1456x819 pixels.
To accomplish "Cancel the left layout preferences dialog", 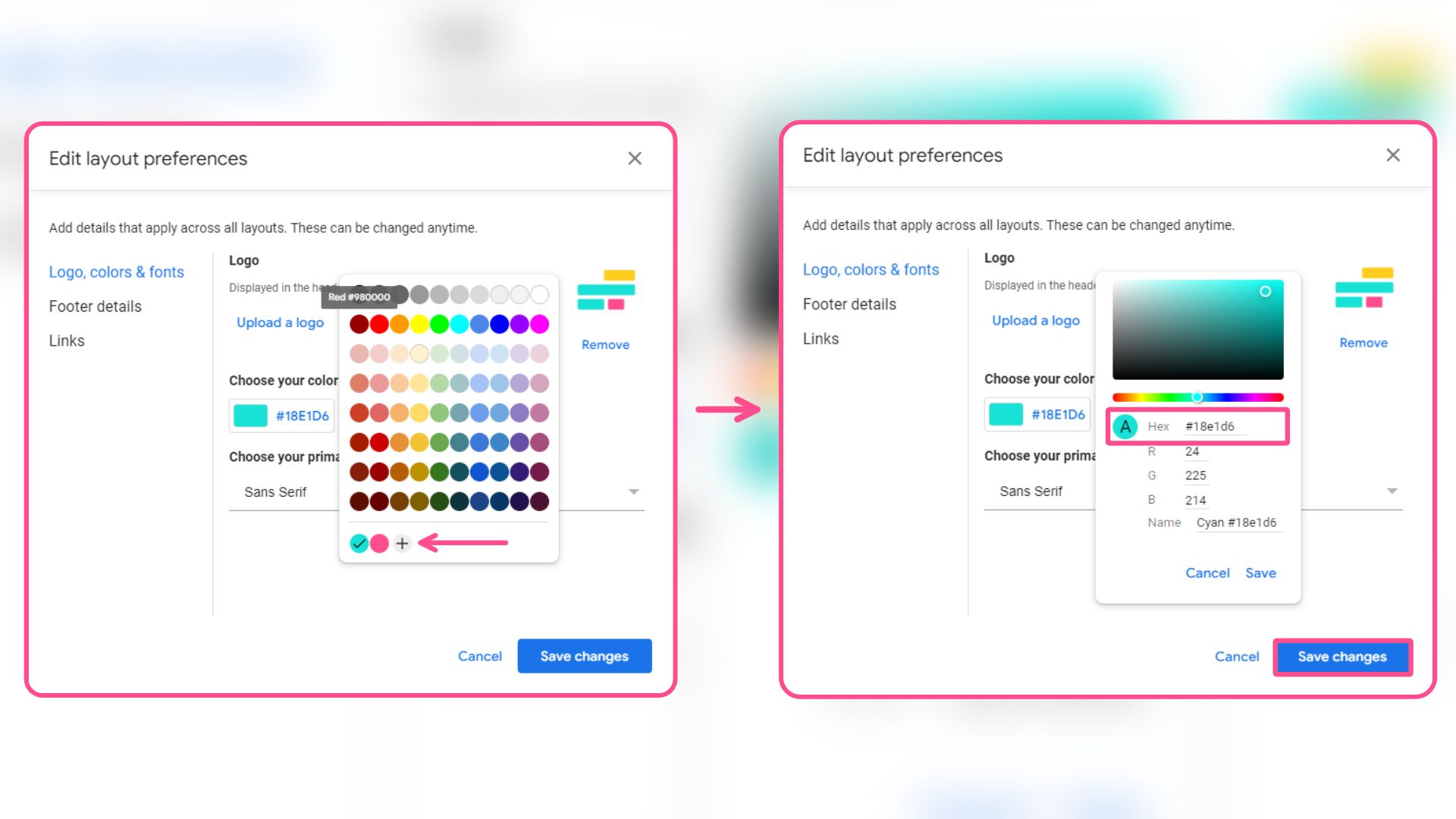I will pyautogui.click(x=479, y=656).
